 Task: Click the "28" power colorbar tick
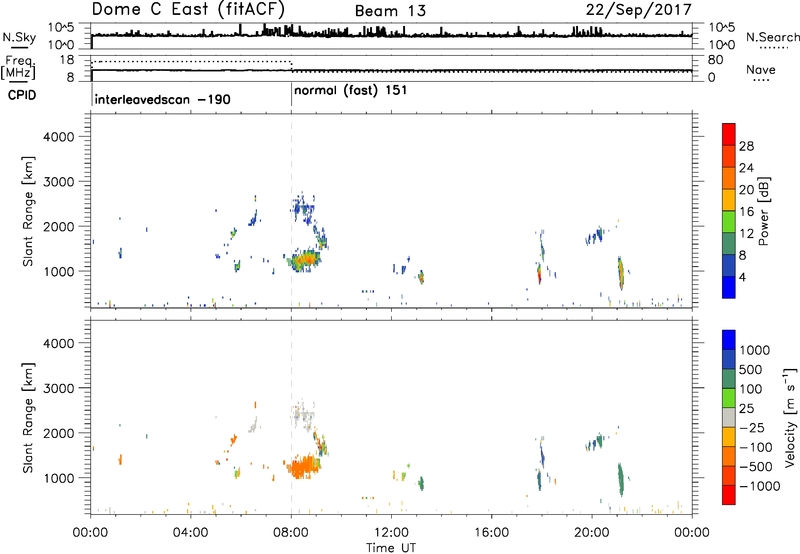(746, 146)
